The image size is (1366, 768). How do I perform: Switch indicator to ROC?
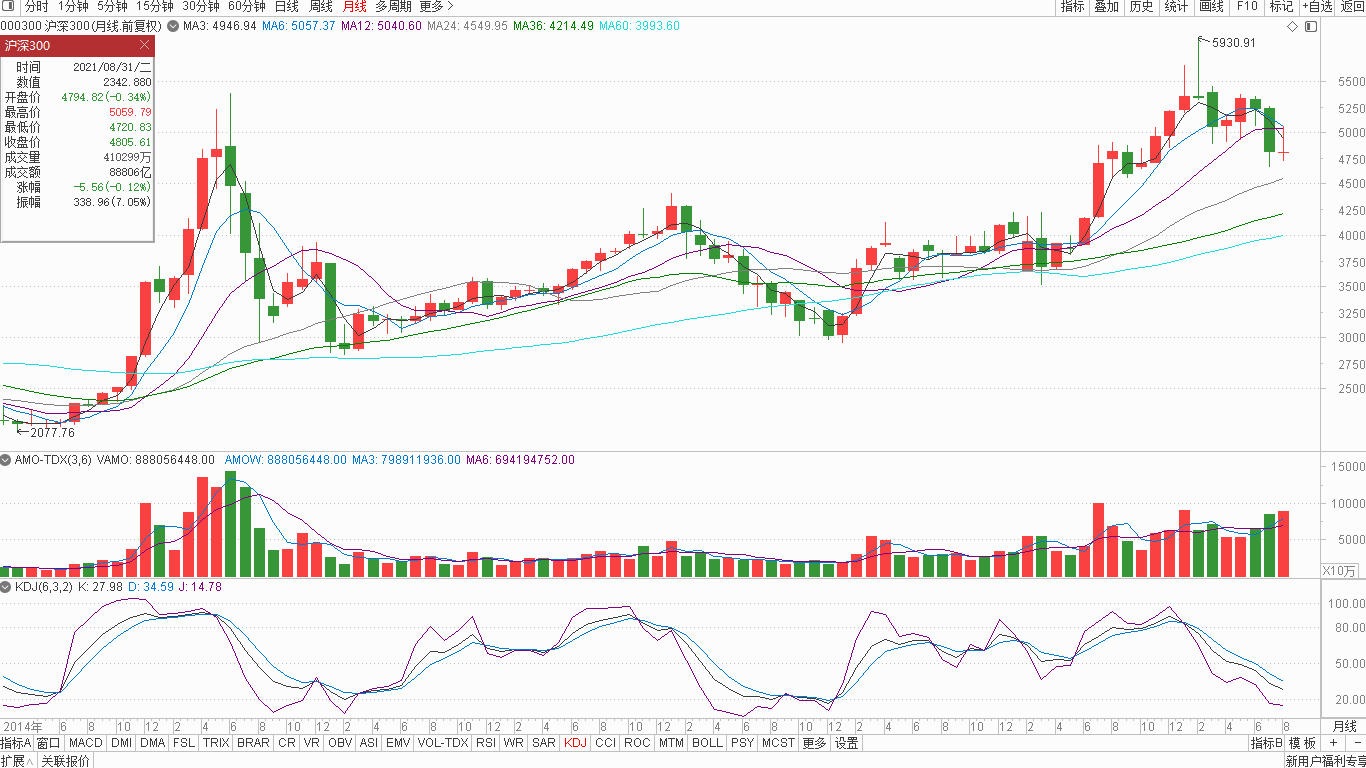[x=637, y=743]
